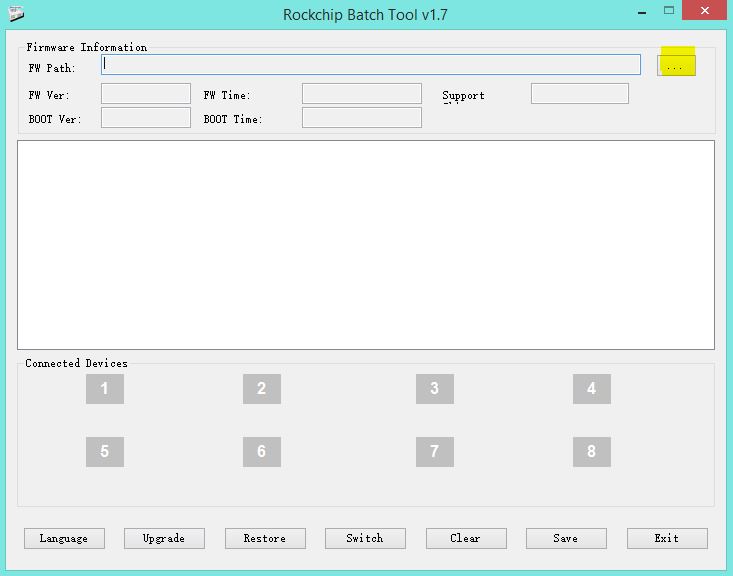Click inside the log output area

pos(366,245)
